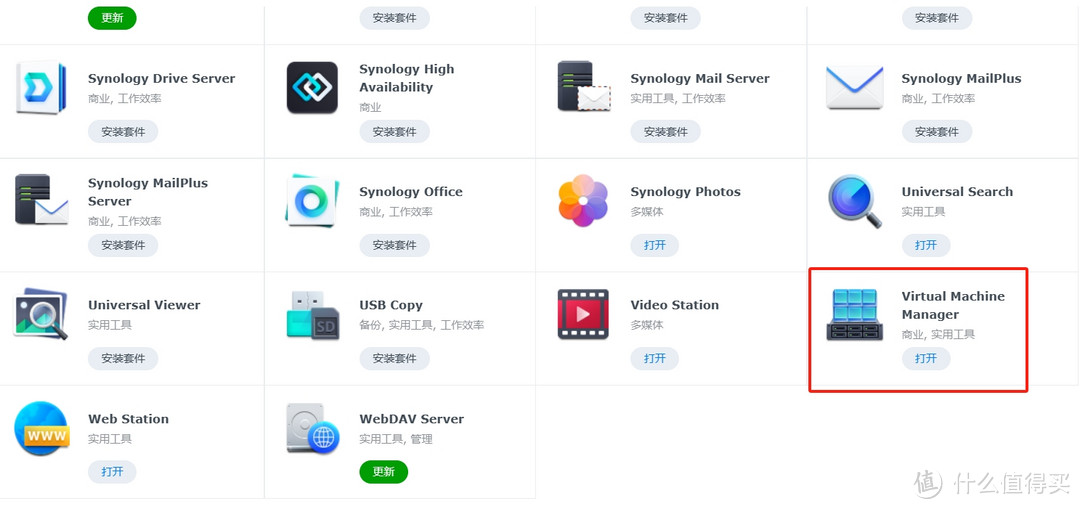Click '实用工具, 管理' under WebDAV Server
Viewport: 1080px width, 509px height.
coord(396,439)
